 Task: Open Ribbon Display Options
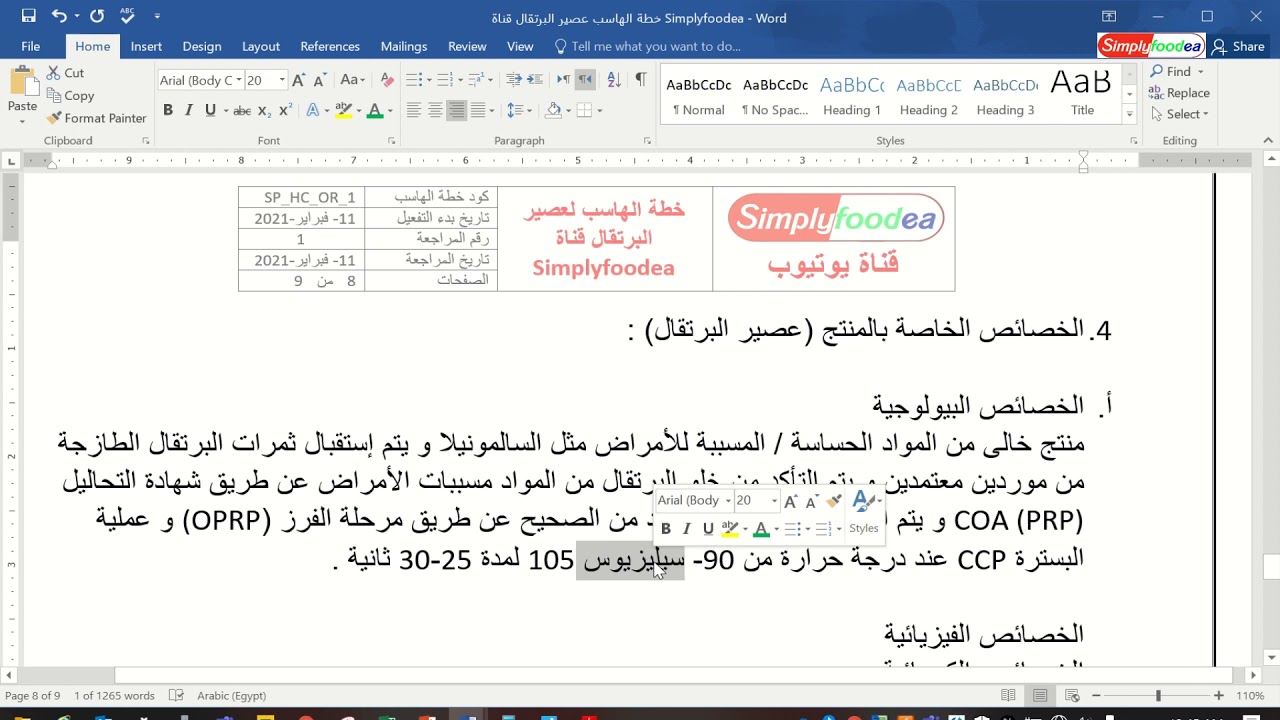point(1109,17)
